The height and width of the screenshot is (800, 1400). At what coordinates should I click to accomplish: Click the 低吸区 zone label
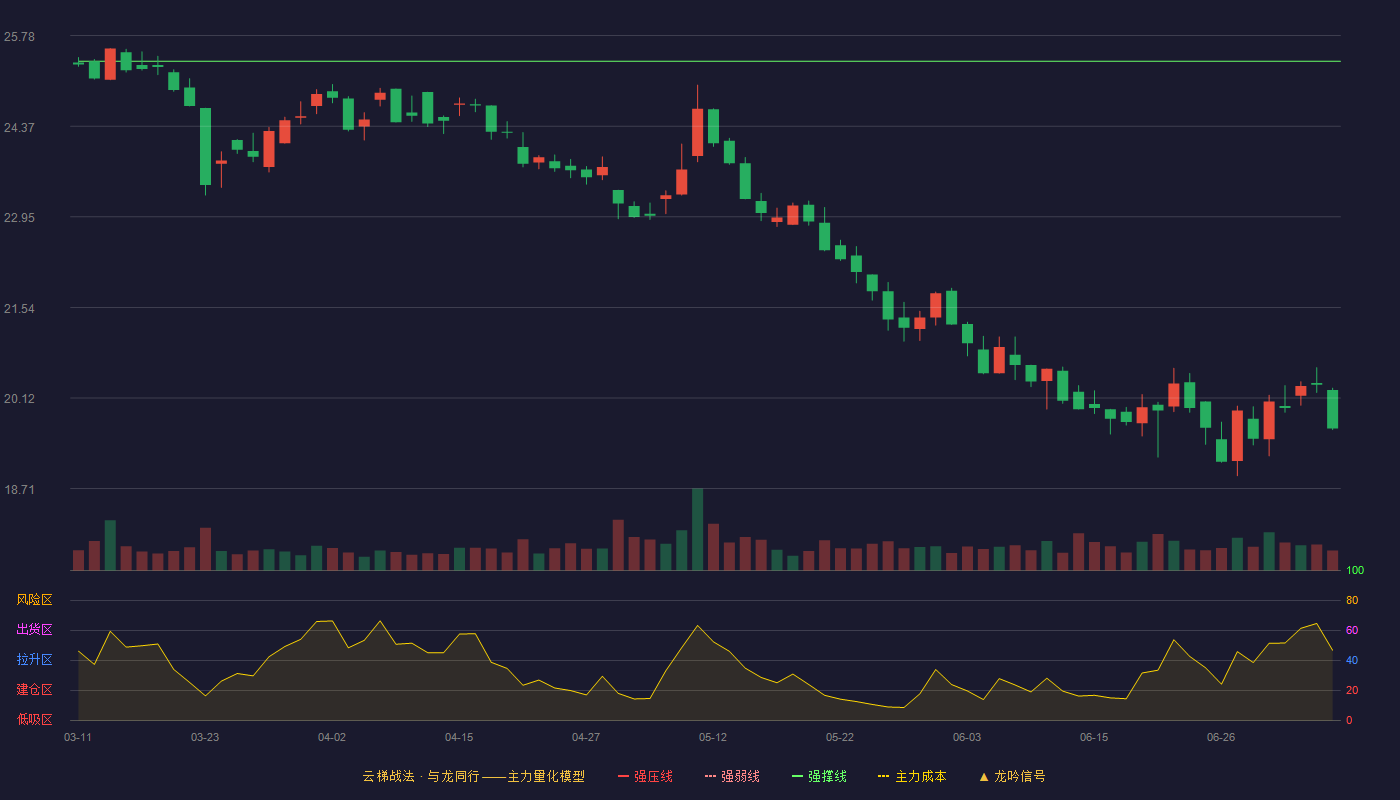[x=34, y=719]
